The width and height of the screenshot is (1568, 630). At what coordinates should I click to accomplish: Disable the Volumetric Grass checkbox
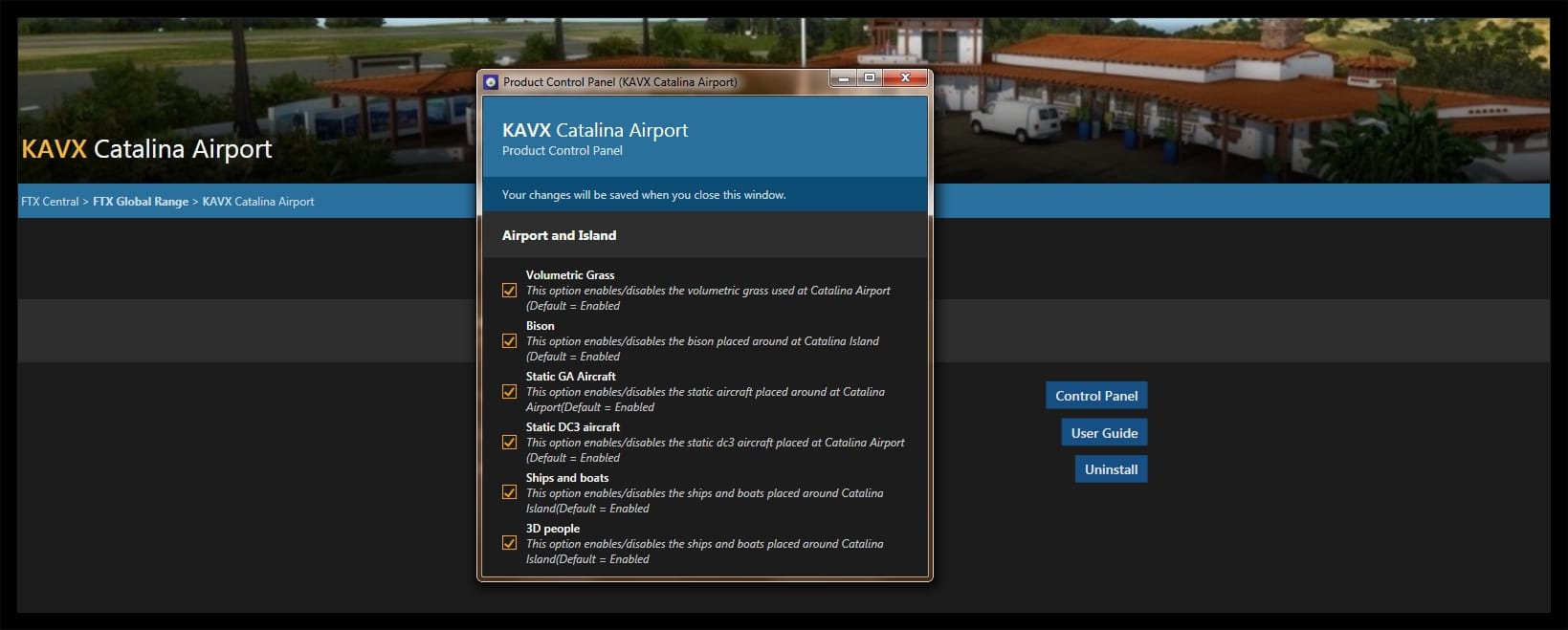(510, 291)
